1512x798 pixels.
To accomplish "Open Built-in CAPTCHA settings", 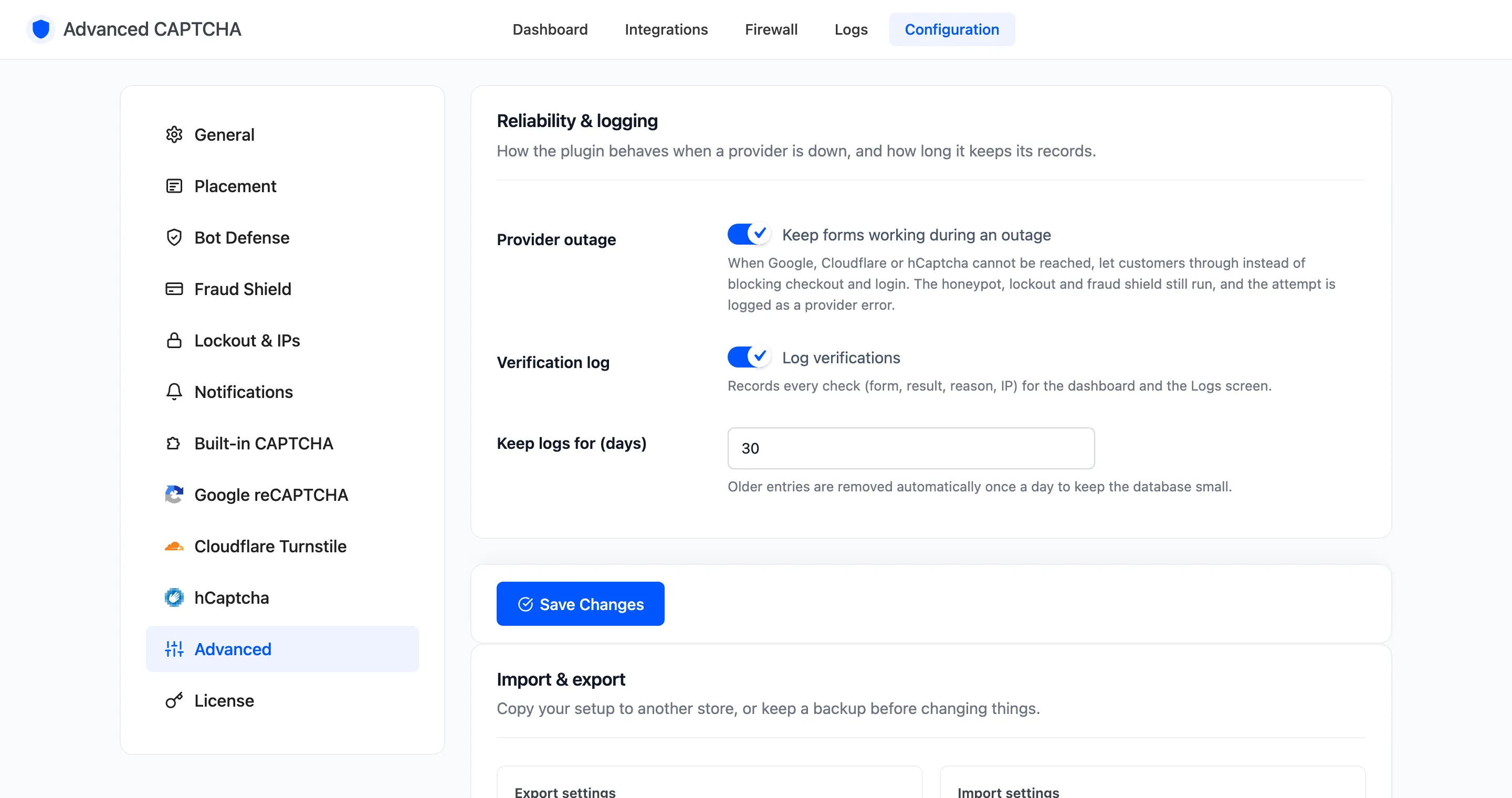I will [x=282, y=444].
